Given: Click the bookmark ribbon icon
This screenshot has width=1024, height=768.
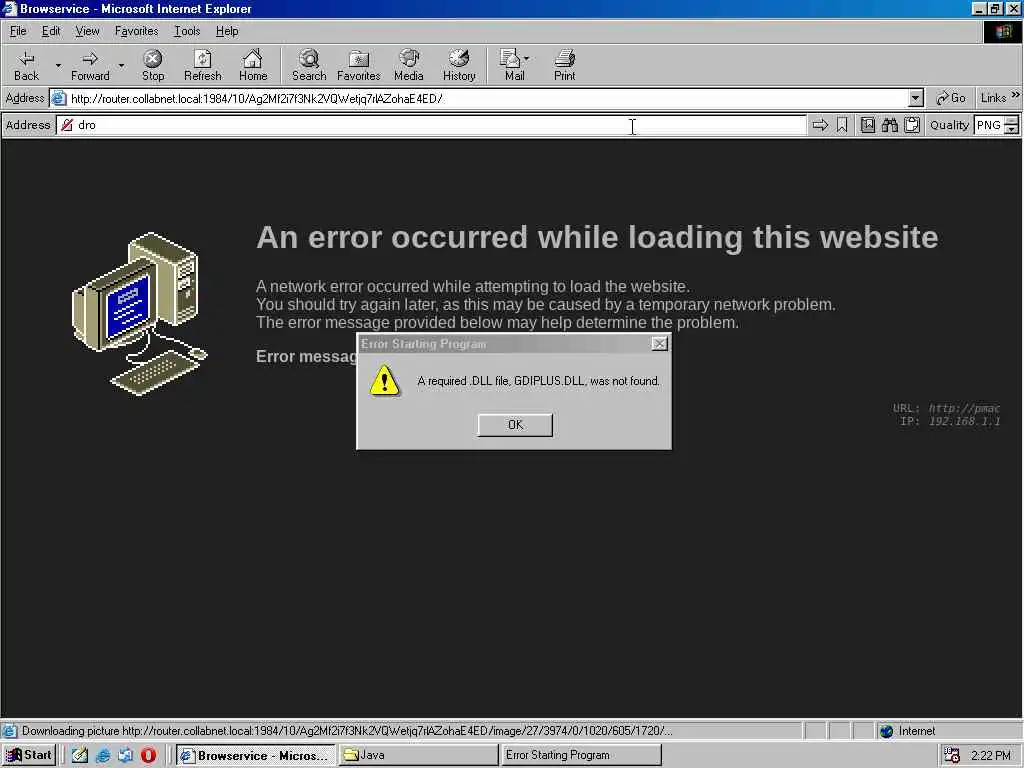Looking at the screenshot, I should coord(842,125).
